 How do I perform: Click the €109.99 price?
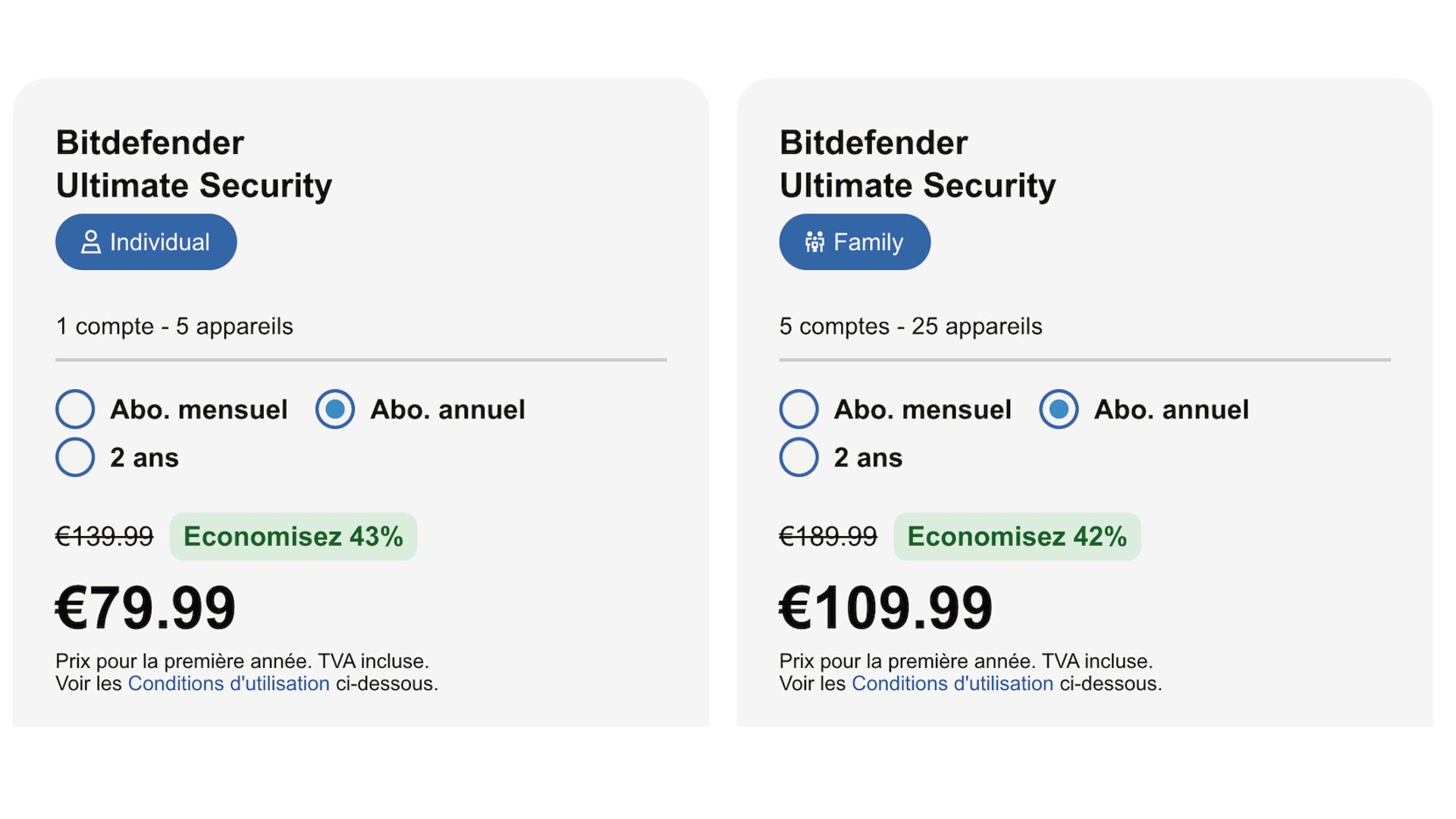pyautogui.click(x=886, y=607)
